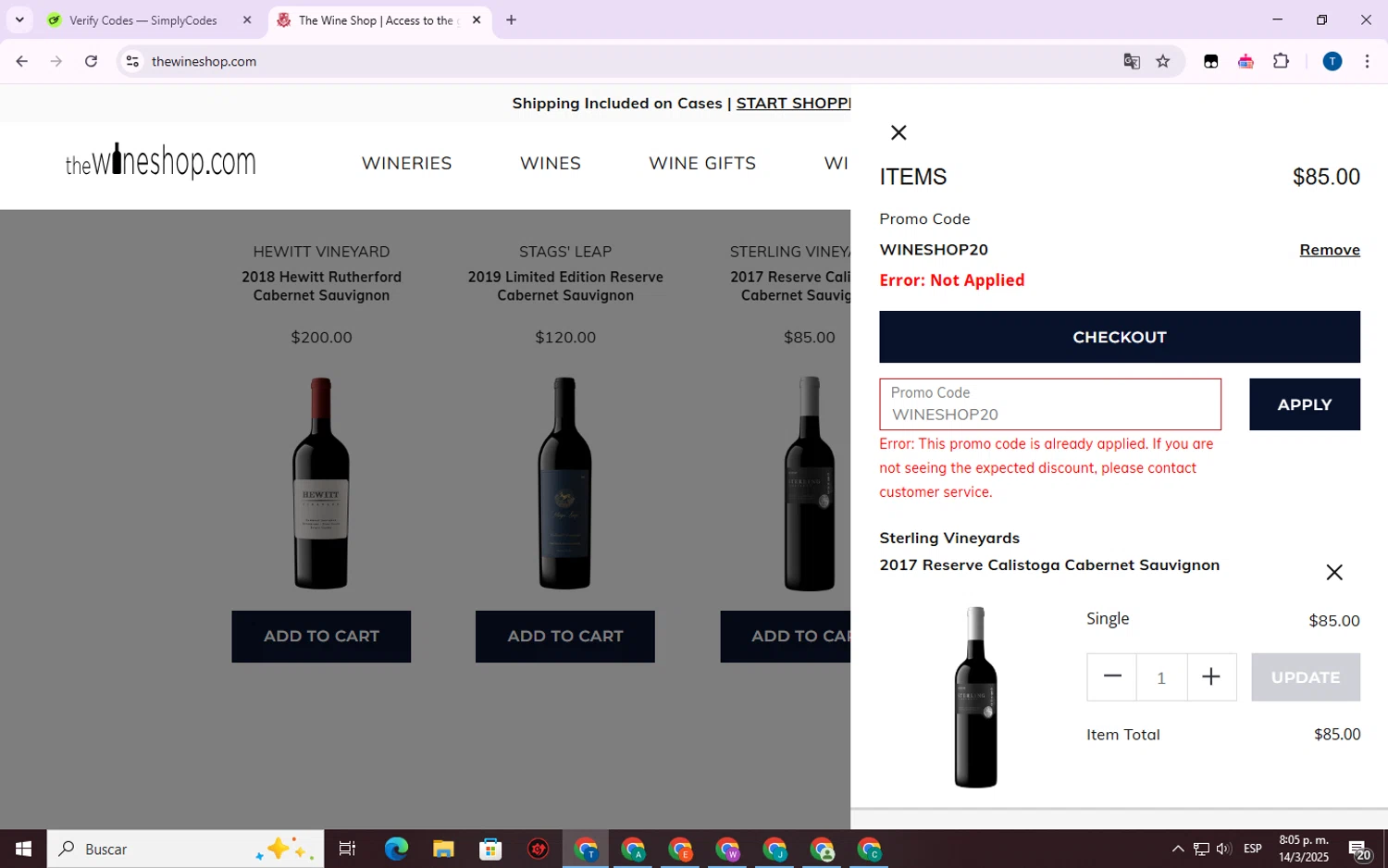Switch to the Verify Codes SimplyCodes tab
The image size is (1388, 868).
[143, 20]
